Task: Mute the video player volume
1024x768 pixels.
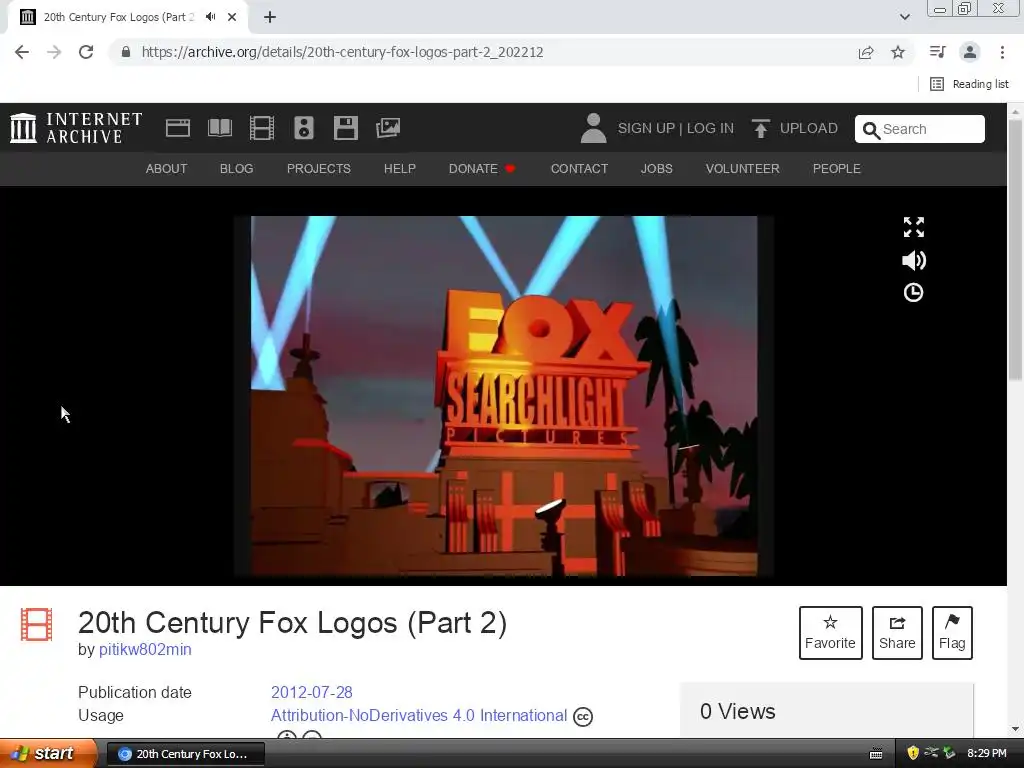Action: pyautogui.click(x=914, y=261)
